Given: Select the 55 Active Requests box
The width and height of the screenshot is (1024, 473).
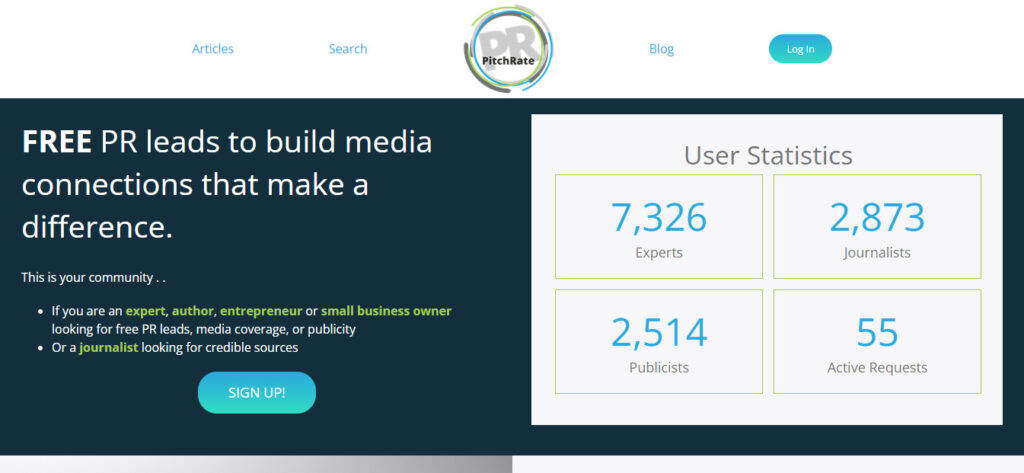Looking at the screenshot, I should pyautogui.click(x=877, y=342).
